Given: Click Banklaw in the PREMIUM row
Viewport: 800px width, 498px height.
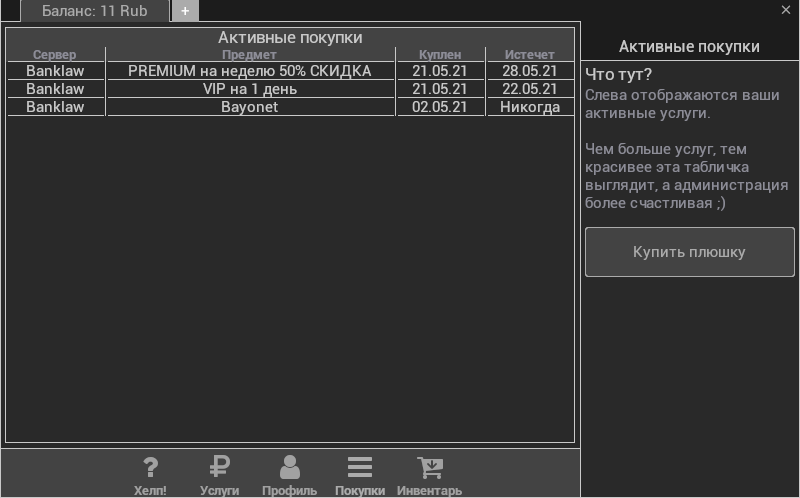Looking at the screenshot, I should point(55,71).
